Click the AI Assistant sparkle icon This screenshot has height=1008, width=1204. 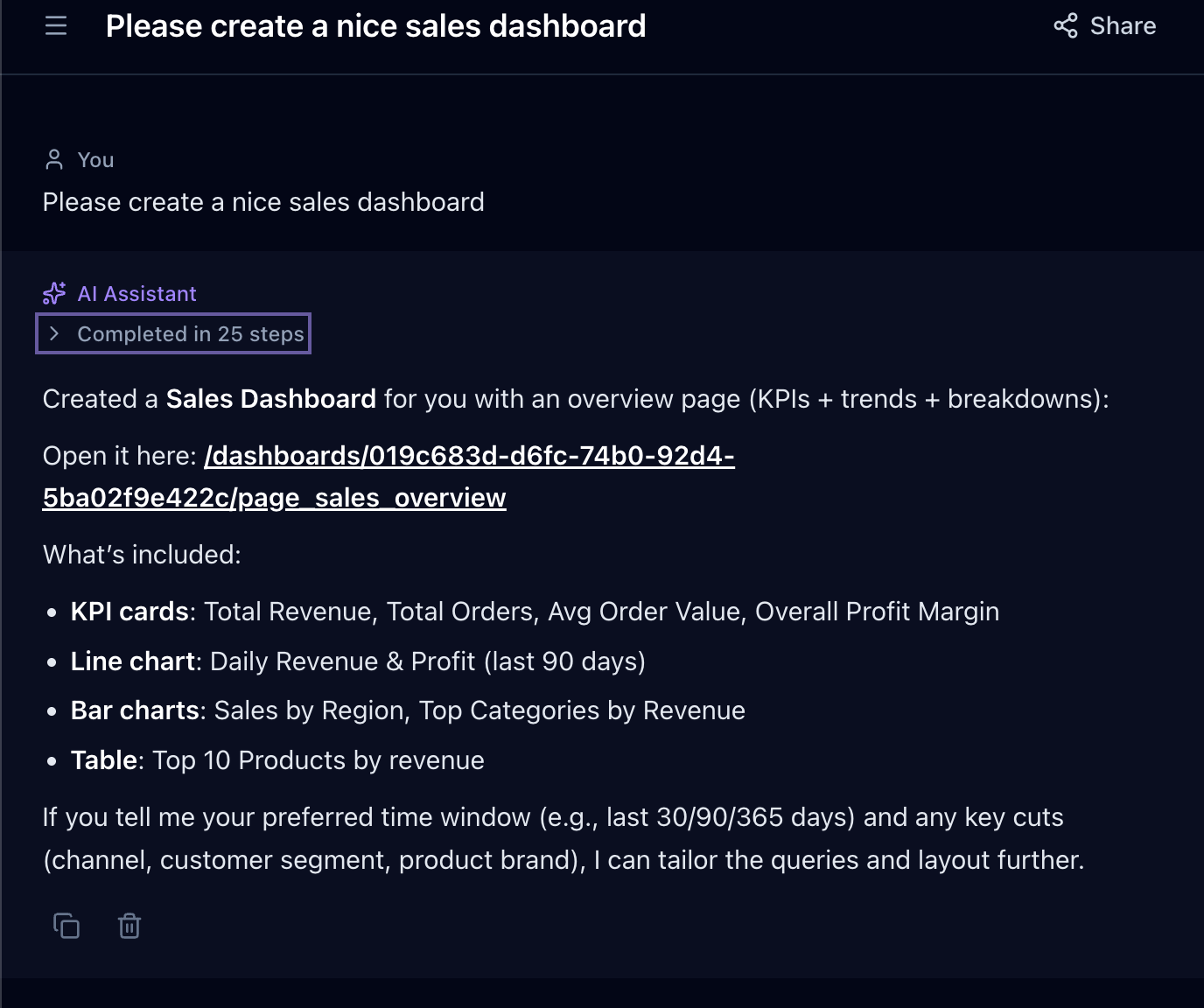point(54,294)
